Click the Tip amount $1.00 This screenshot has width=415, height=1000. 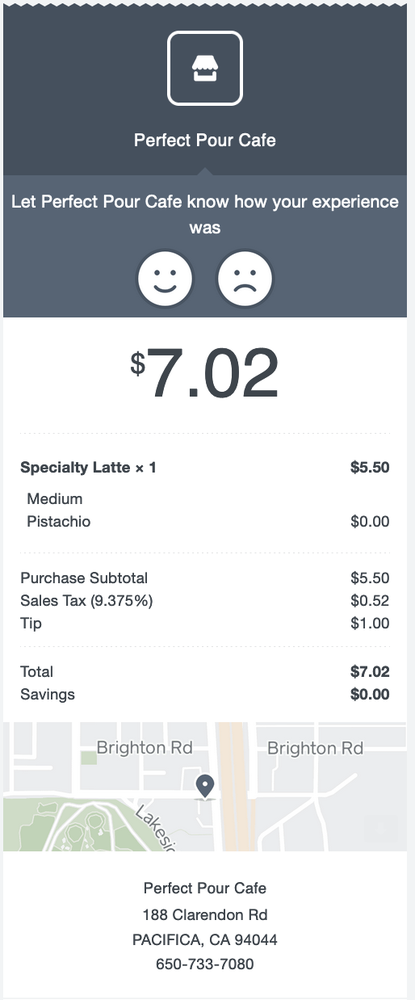pos(370,623)
